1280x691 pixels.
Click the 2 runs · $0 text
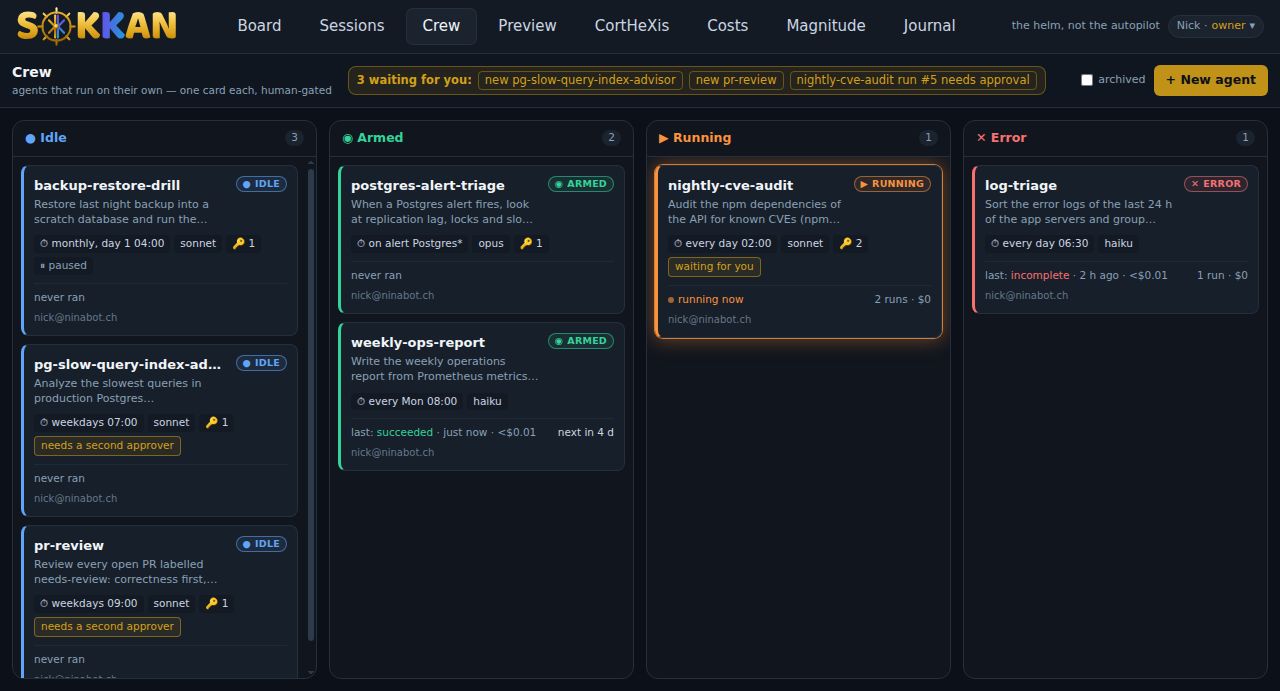click(x=902, y=299)
